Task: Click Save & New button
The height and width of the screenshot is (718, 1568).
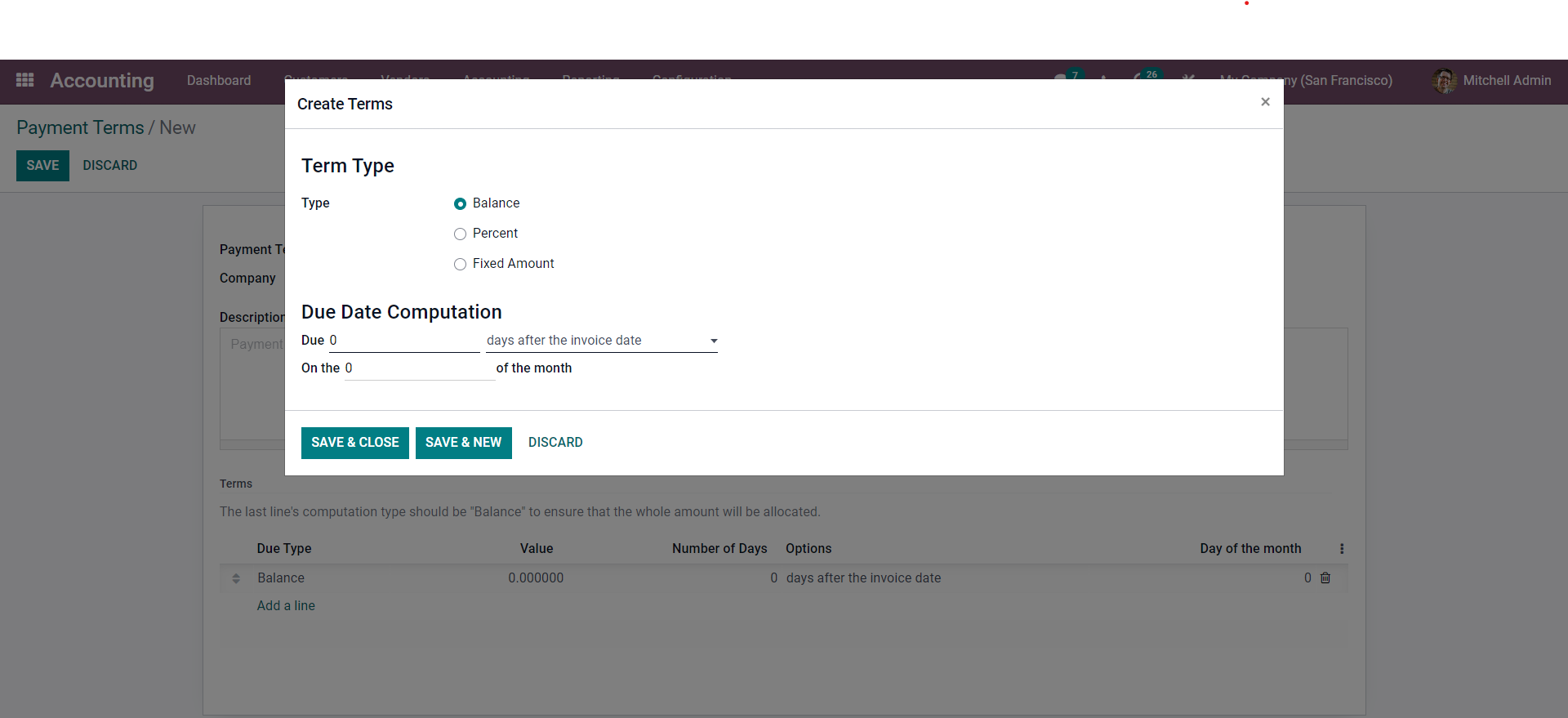Action: click(x=464, y=443)
